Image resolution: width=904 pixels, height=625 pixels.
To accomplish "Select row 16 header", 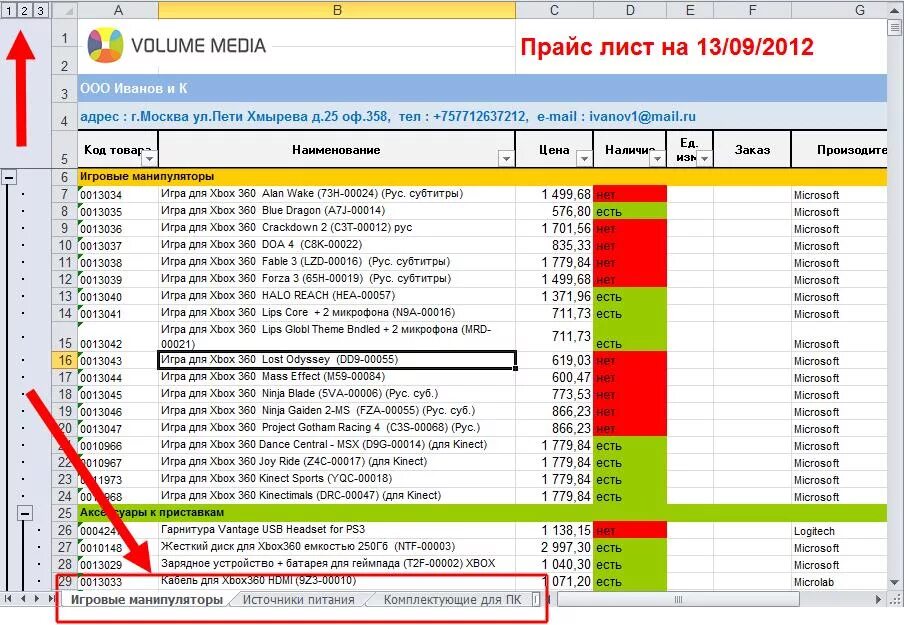I will click(x=65, y=360).
